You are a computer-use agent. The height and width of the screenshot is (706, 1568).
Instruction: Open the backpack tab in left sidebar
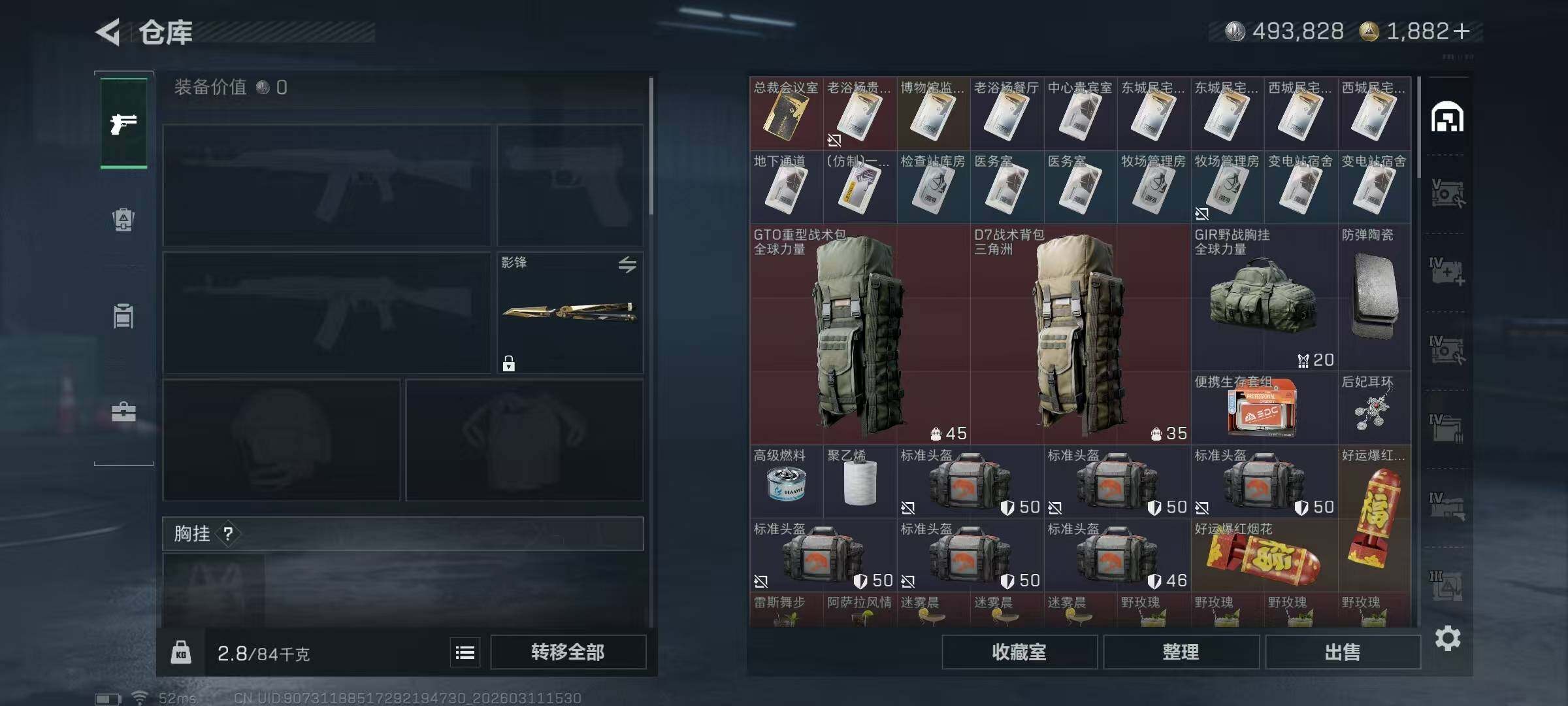click(123, 220)
